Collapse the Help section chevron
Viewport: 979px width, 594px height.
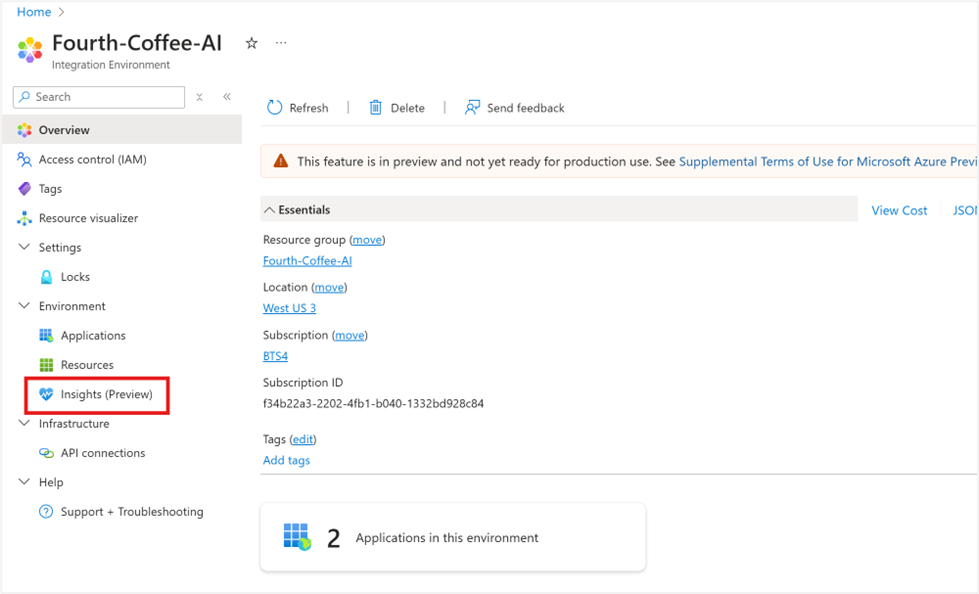click(24, 482)
